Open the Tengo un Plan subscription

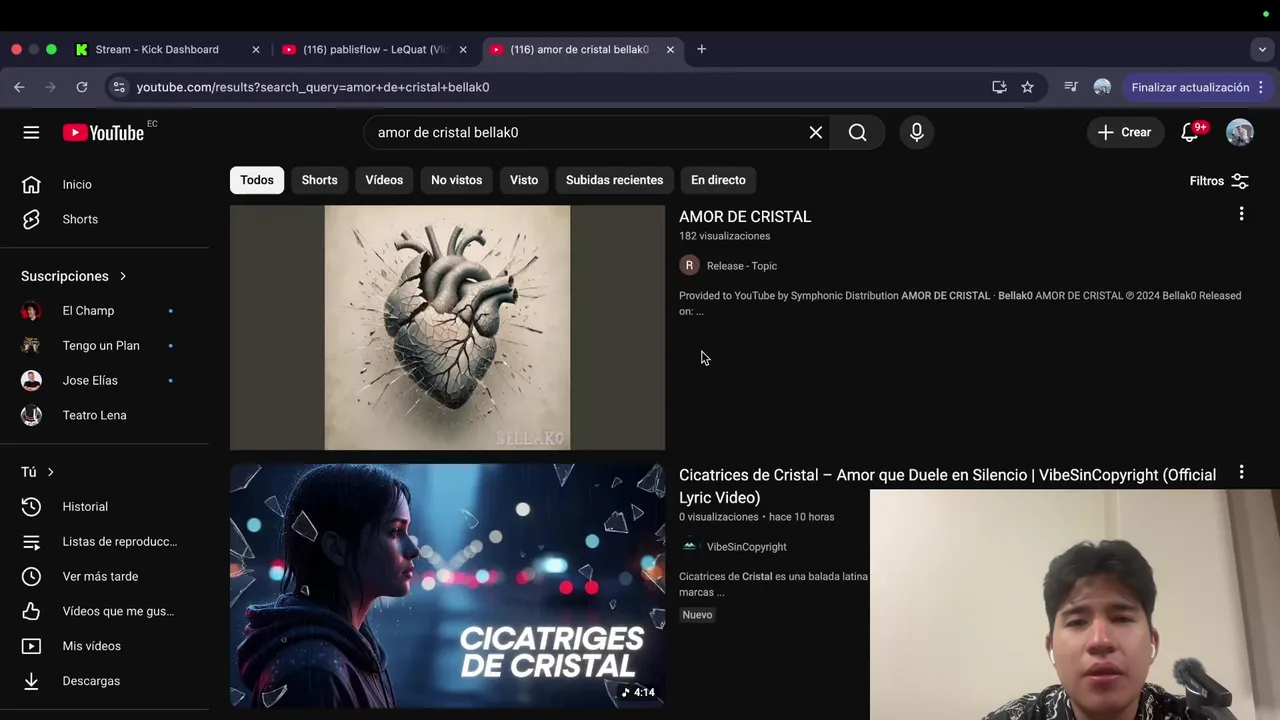(x=104, y=346)
